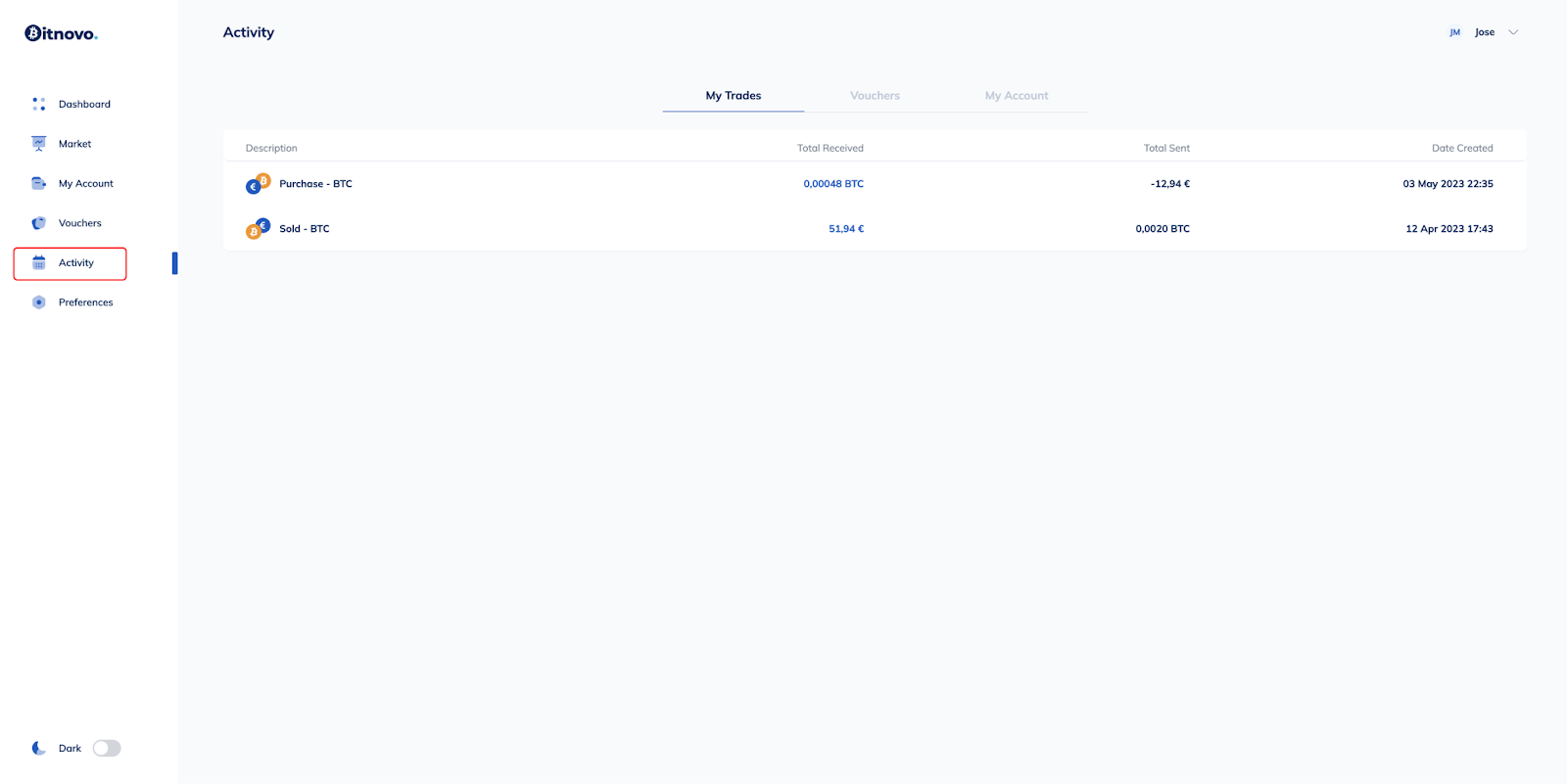The width and height of the screenshot is (1567, 784).
Task: Click the -12,94 € sent value
Action: [1170, 184]
